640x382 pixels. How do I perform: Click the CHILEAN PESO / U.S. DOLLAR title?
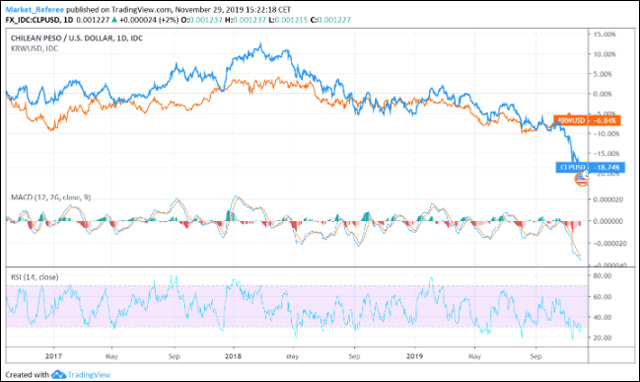(77, 38)
